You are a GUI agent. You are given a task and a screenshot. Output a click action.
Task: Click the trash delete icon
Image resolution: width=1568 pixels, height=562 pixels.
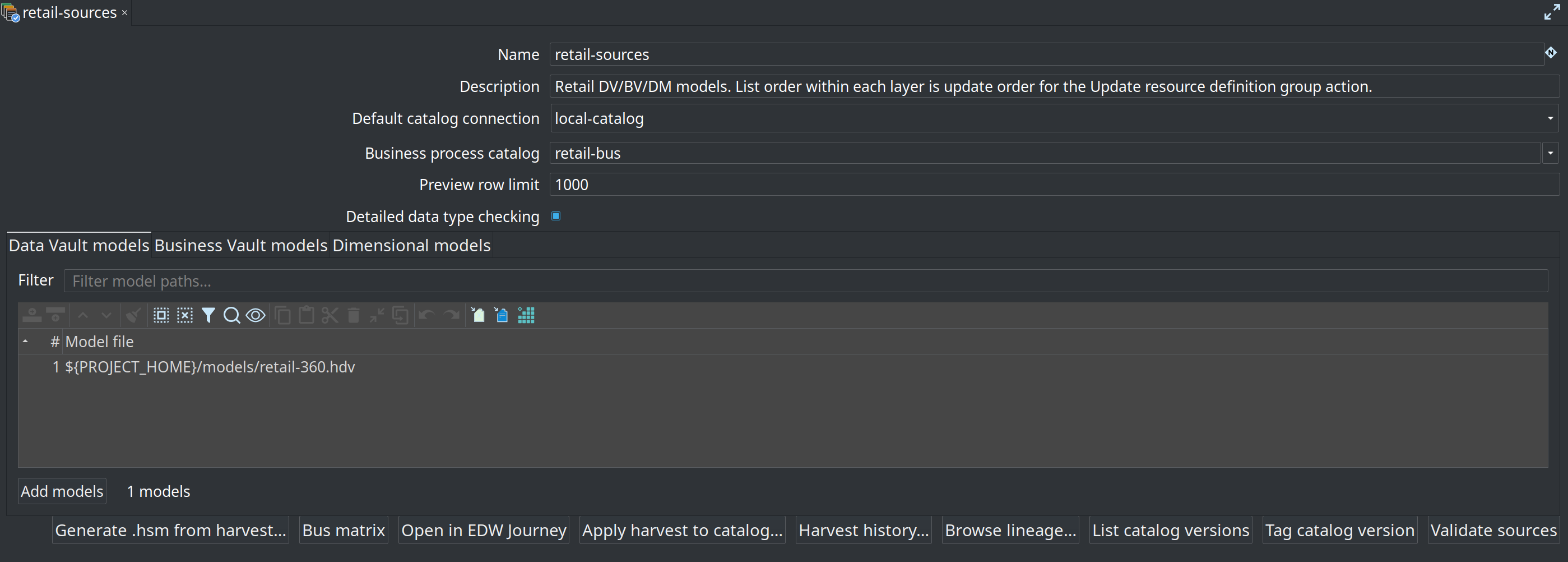click(x=353, y=315)
